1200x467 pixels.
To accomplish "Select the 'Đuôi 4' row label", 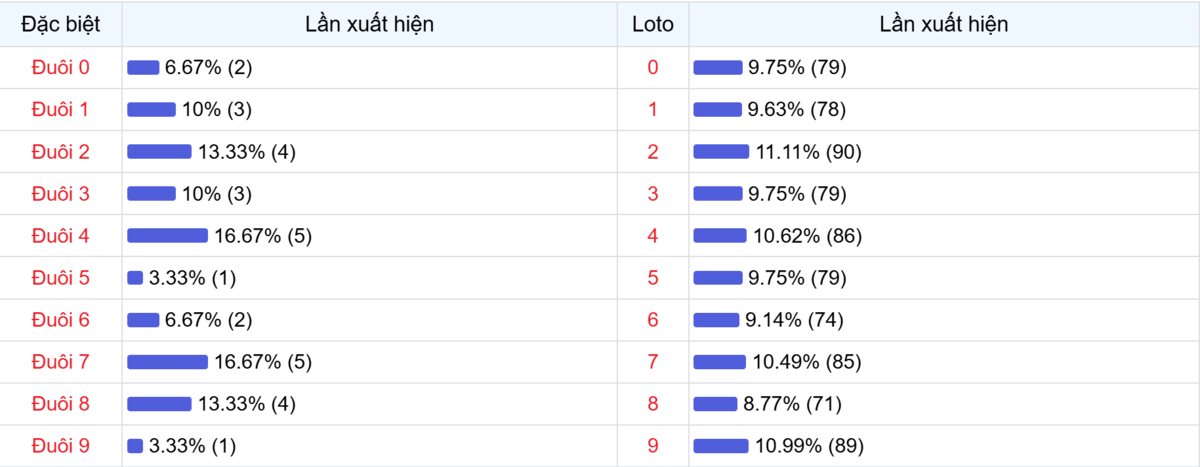I will pos(61,236).
